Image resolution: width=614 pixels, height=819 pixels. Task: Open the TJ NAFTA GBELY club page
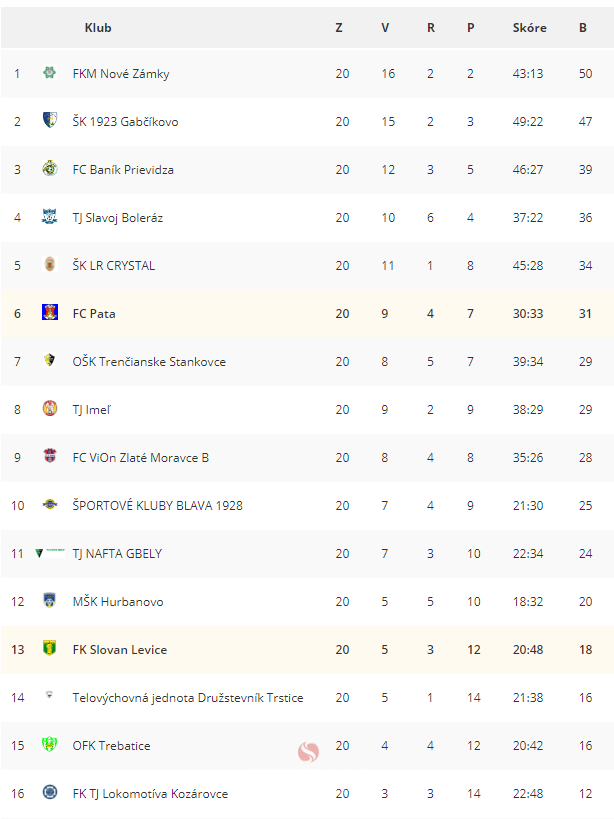coord(117,554)
